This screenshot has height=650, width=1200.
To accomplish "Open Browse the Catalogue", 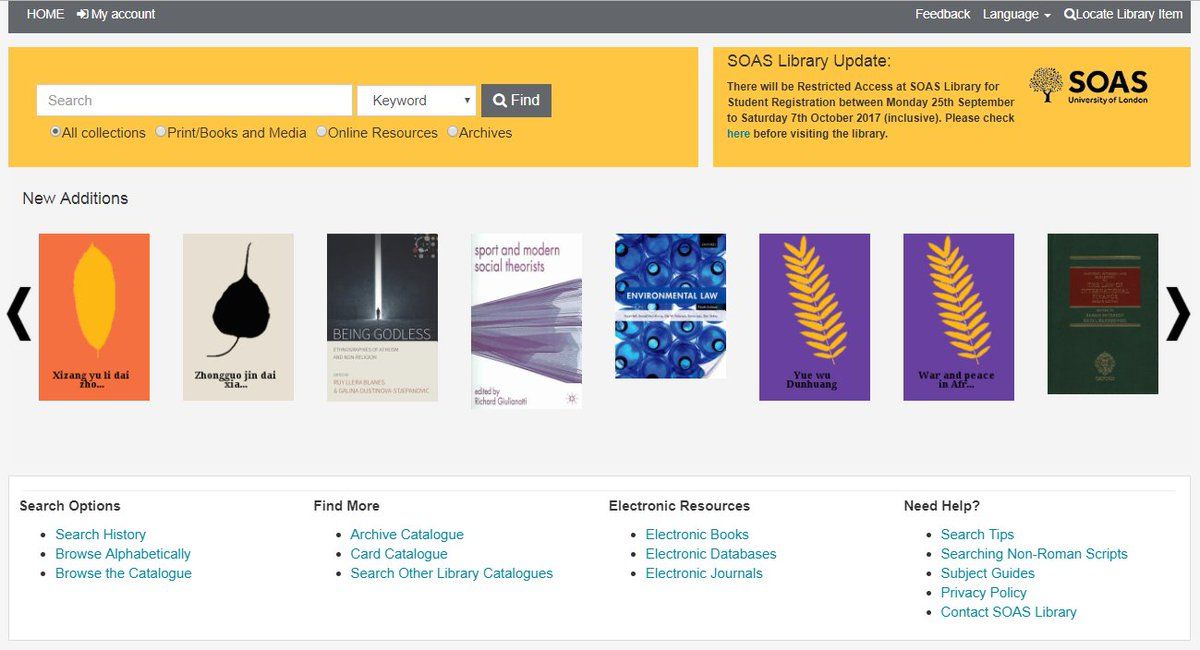I will point(124,573).
